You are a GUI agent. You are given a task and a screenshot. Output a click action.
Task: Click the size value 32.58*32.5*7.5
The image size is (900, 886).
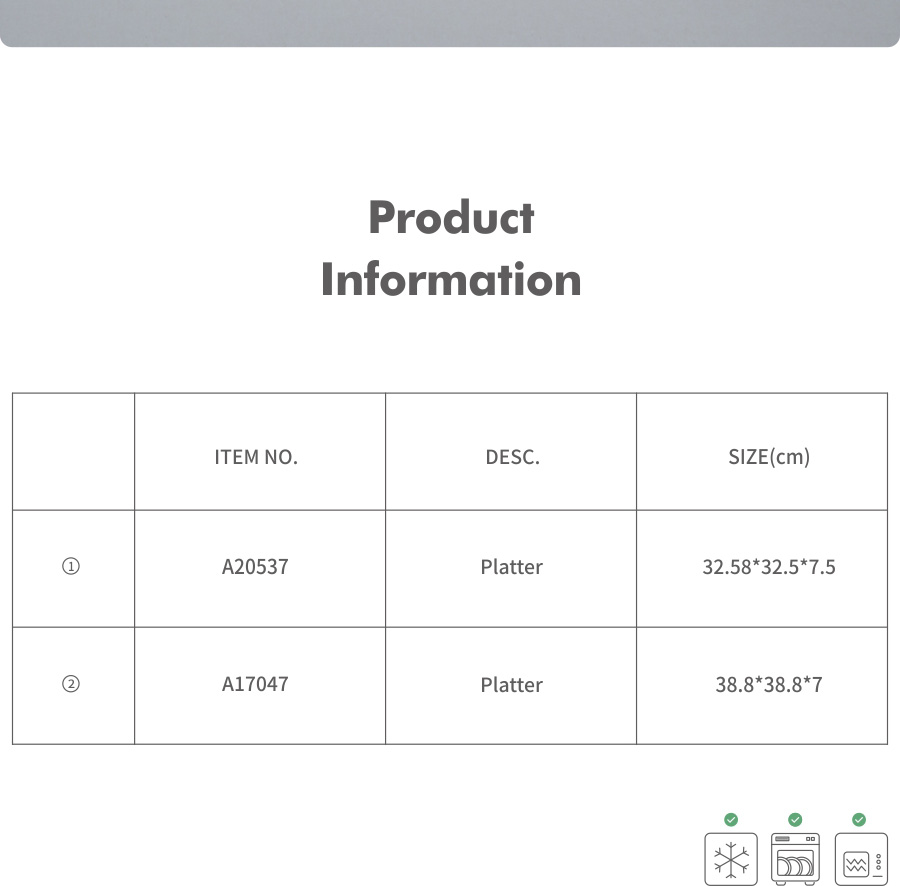pyautogui.click(x=769, y=567)
